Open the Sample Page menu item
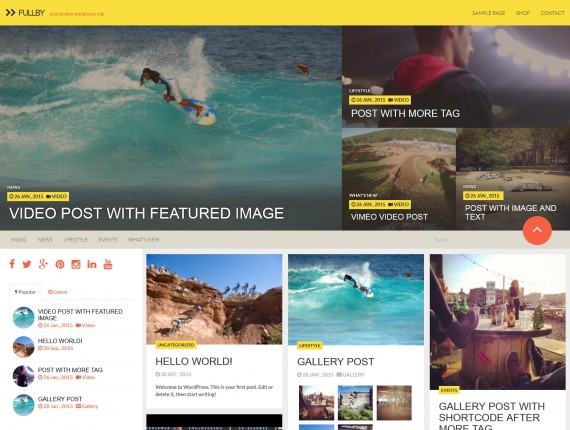 click(489, 13)
